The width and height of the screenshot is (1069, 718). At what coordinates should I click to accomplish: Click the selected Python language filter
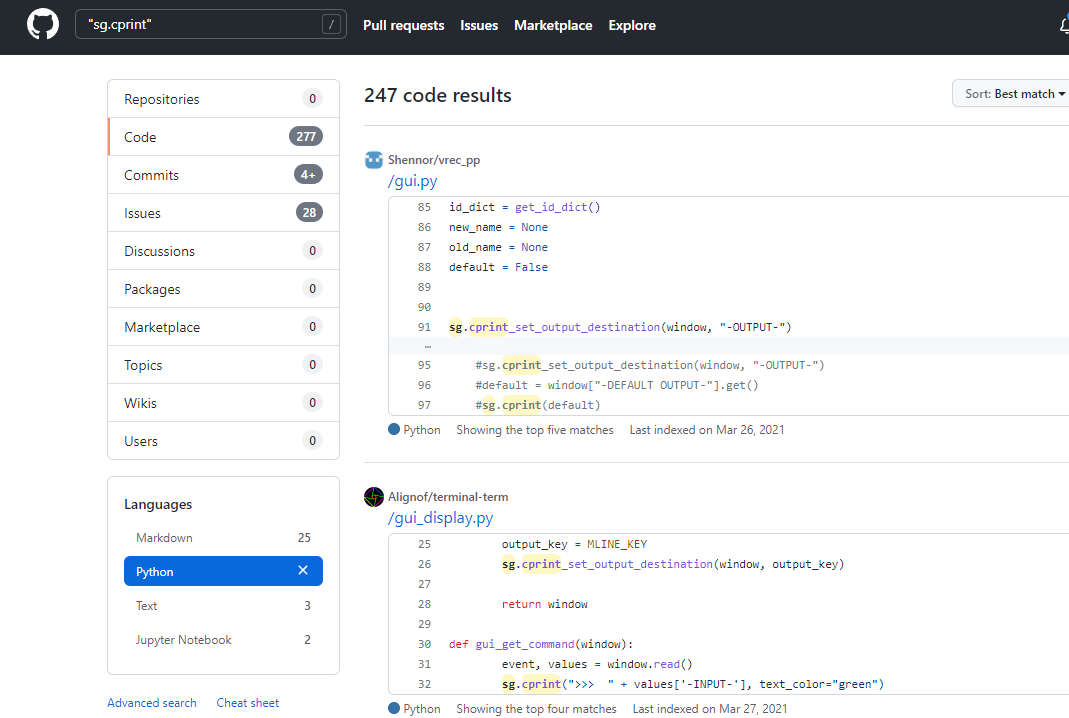pyautogui.click(x=224, y=571)
